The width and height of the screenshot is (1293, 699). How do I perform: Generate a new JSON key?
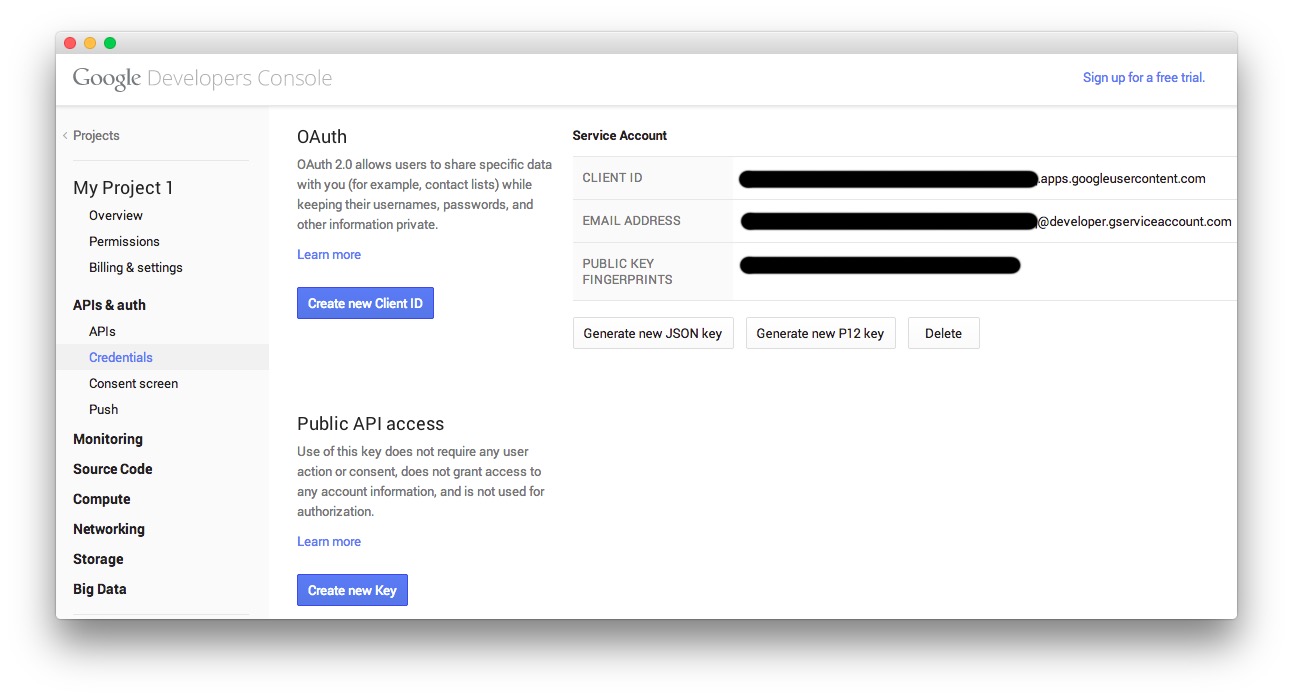653,333
